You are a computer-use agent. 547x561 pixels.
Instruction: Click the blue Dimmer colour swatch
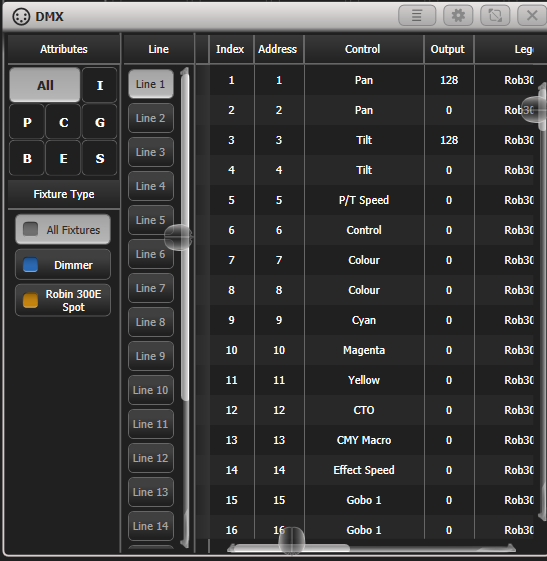30,265
